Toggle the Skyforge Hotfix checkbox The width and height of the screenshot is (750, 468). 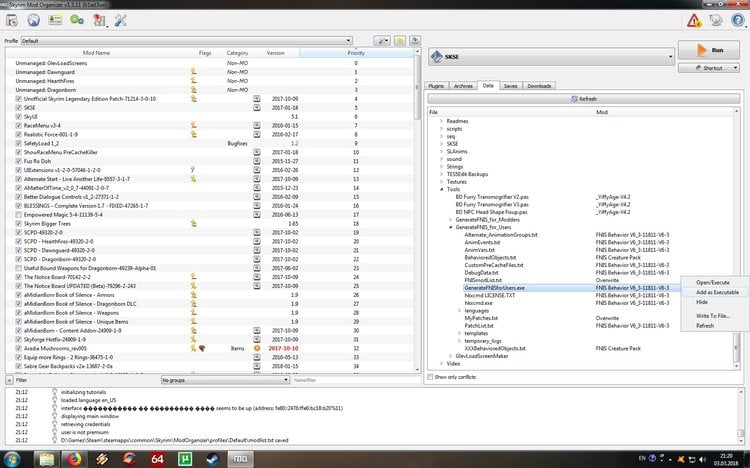18,340
